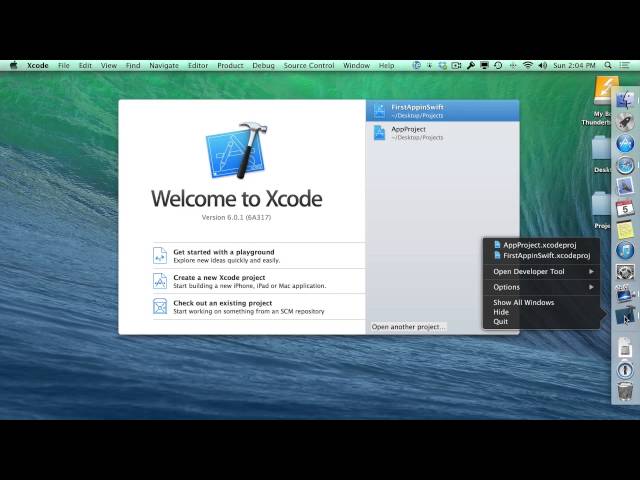Open the Calendar icon in Dock
This screenshot has width=640, height=480.
click(625, 208)
